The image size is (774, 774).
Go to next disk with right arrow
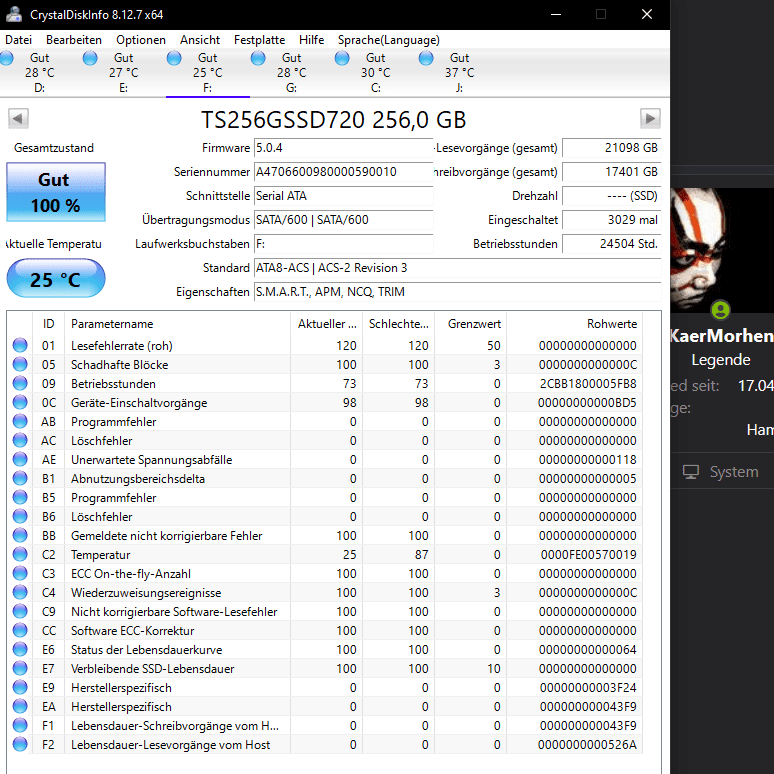click(x=650, y=118)
